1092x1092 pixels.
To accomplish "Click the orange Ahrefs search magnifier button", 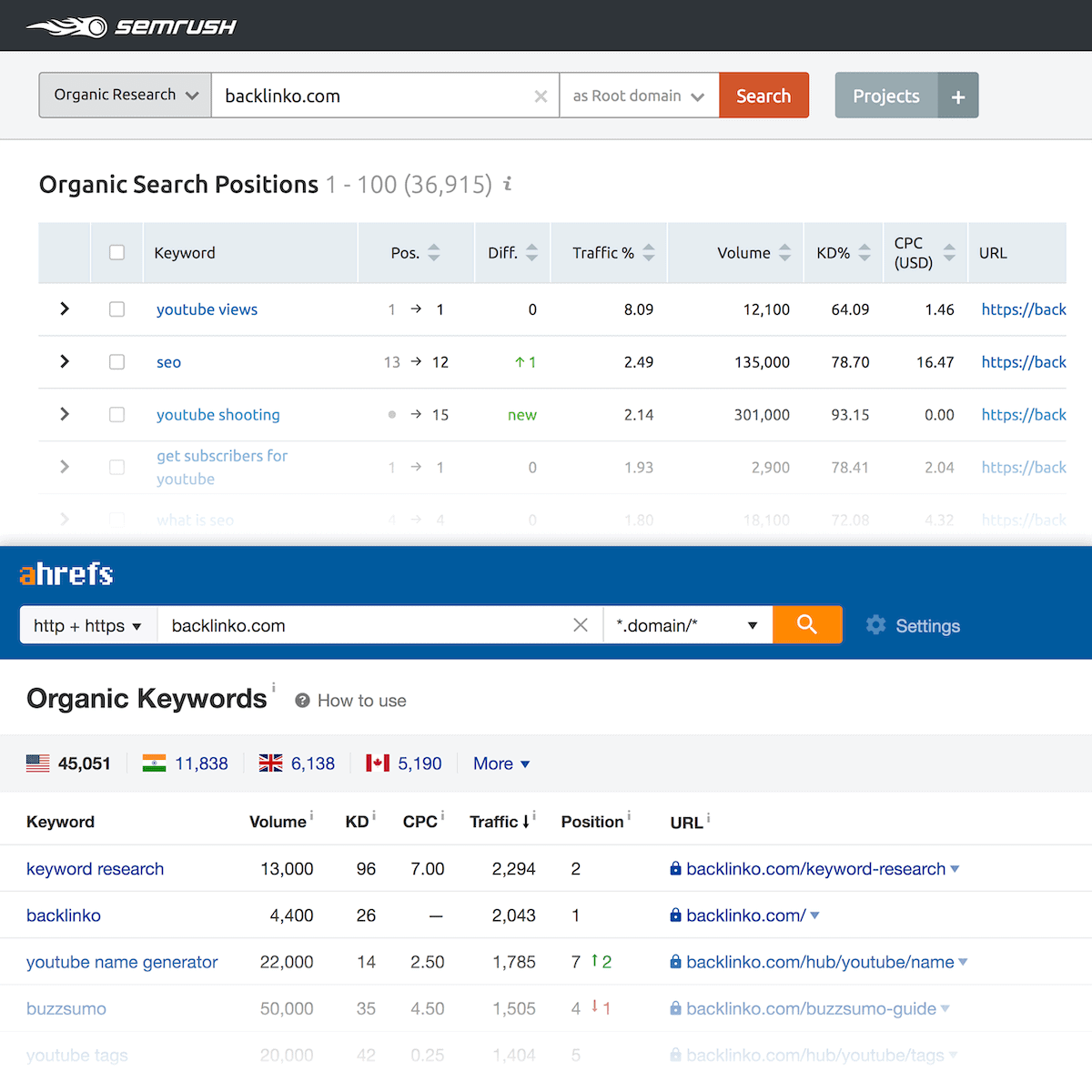I will point(807,624).
